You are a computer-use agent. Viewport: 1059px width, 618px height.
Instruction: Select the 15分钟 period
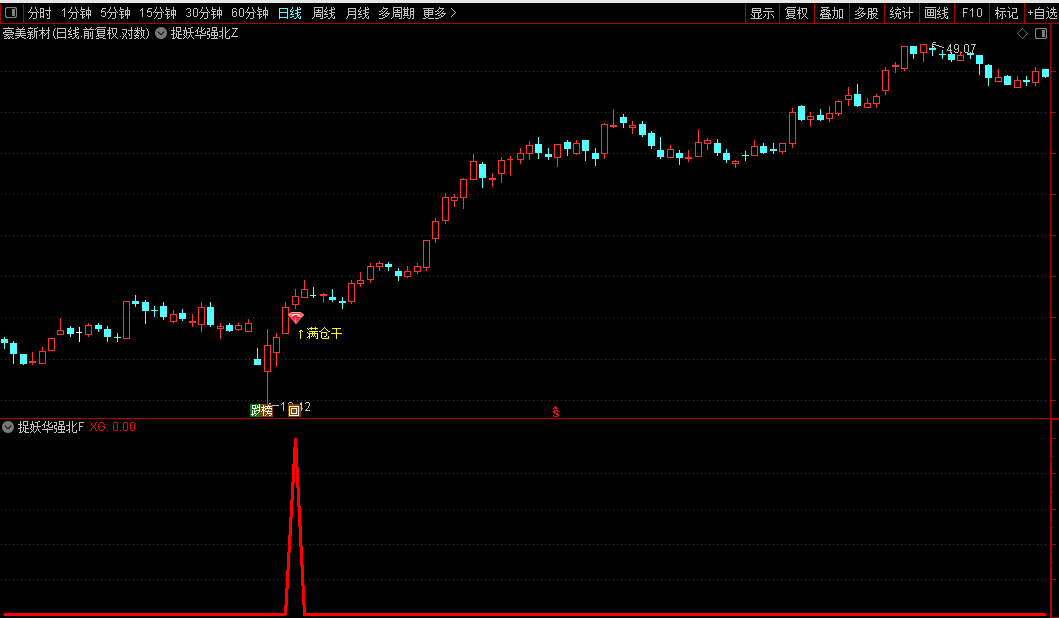click(157, 13)
